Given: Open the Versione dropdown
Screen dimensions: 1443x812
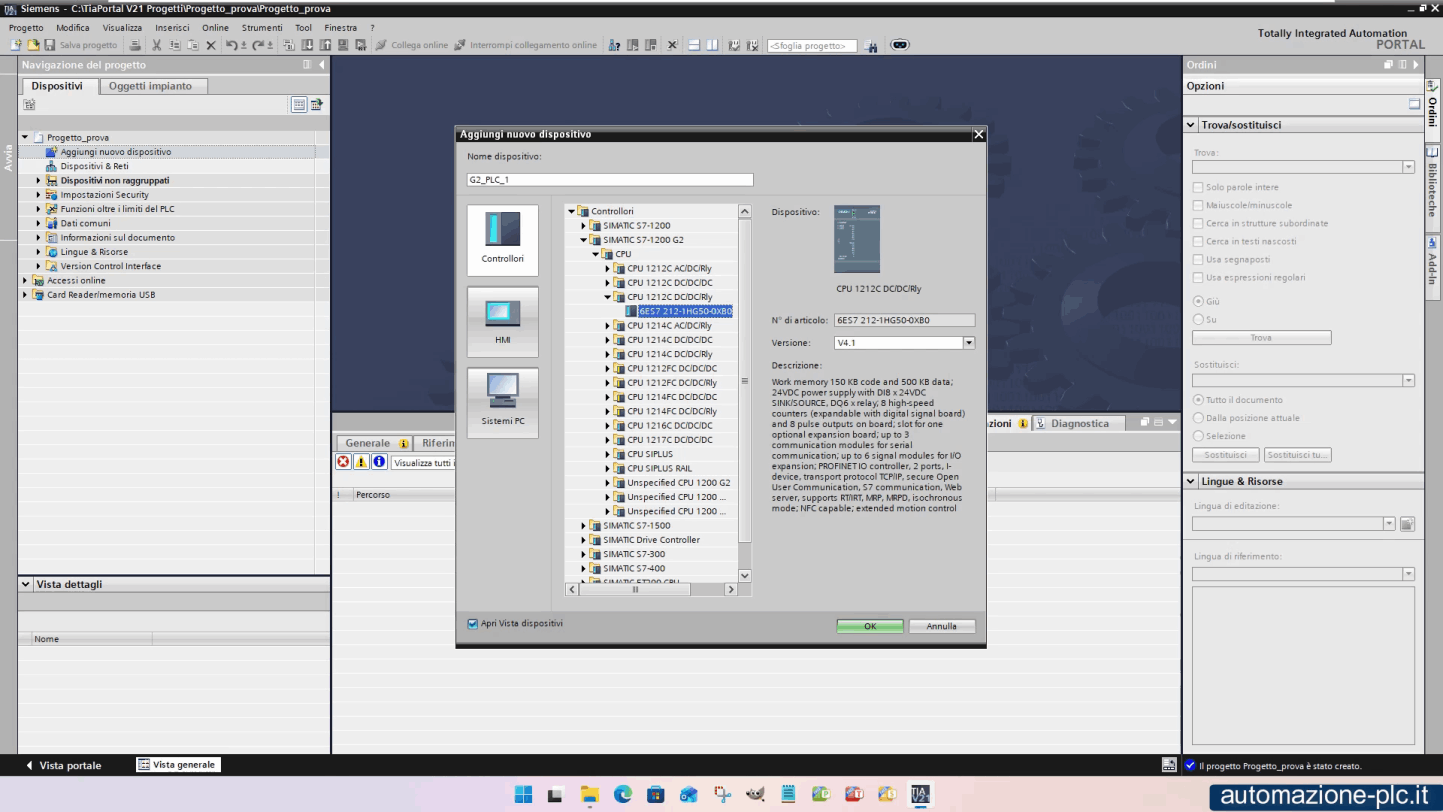Looking at the screenshot, I should pyautogui.click(x=967, y=342).
